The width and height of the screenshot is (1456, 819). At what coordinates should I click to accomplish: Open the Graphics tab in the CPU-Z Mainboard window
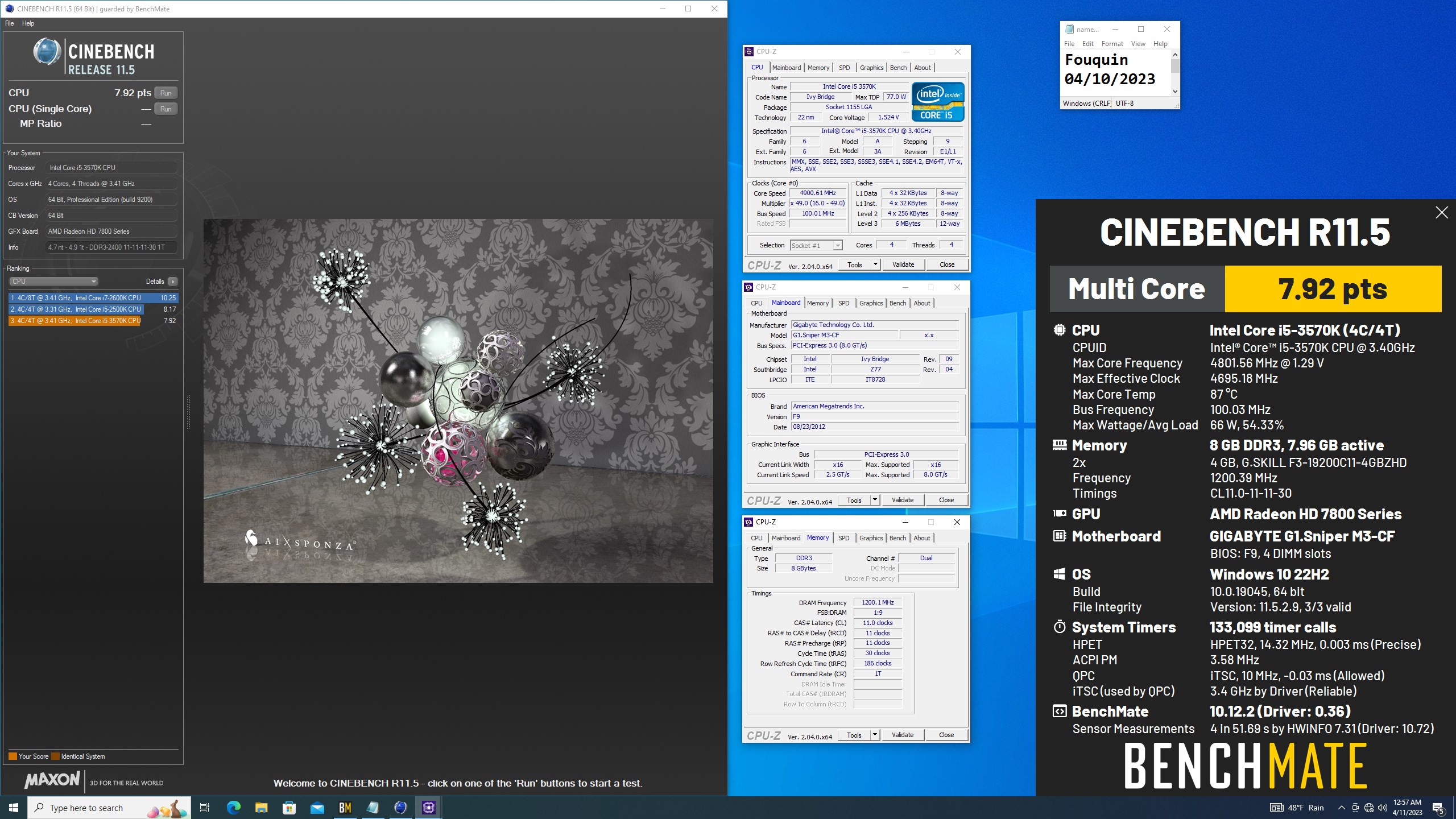pos(871,303)
